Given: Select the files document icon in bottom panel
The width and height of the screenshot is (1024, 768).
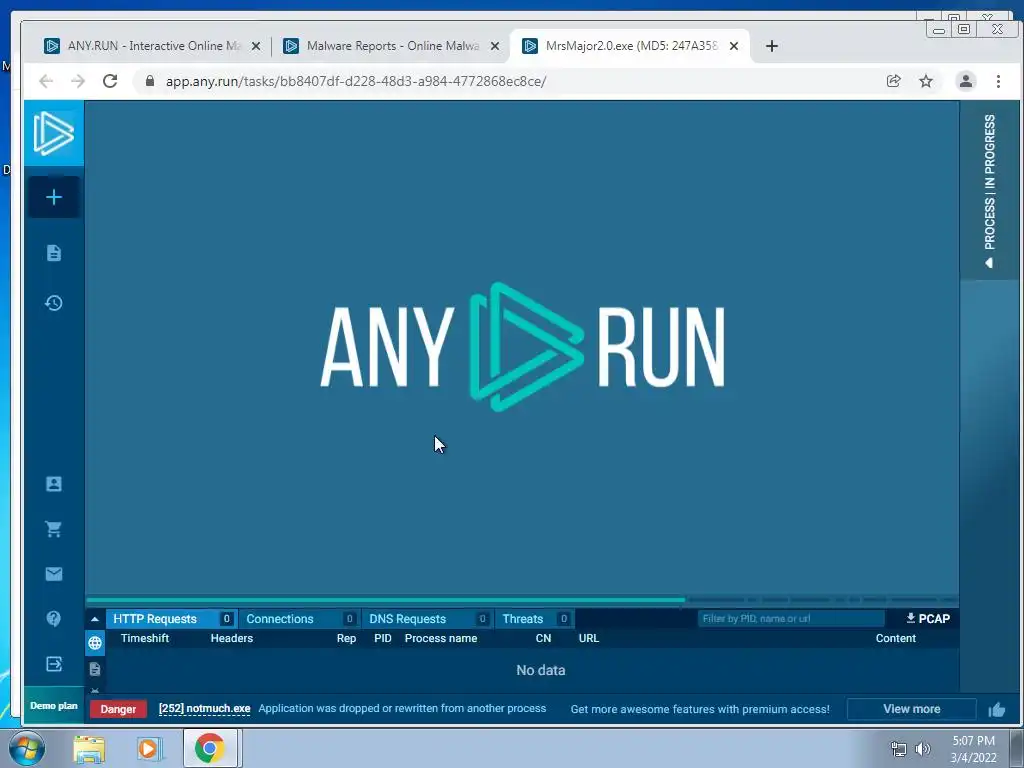Looking at the screenshot, I should click(95, 669).
